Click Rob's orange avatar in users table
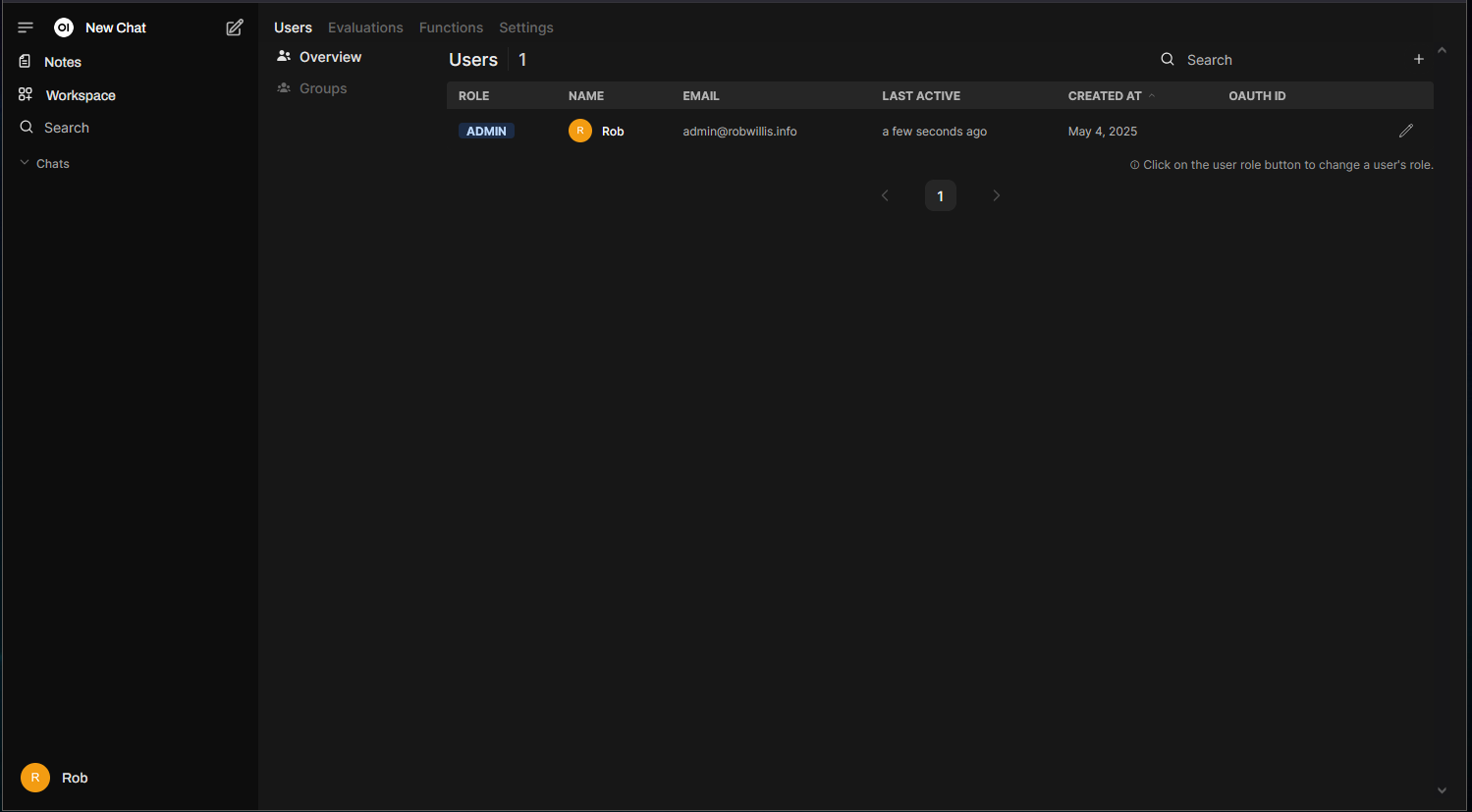The height and width of the screenshot is (812, 1472). tap(580, 131)
